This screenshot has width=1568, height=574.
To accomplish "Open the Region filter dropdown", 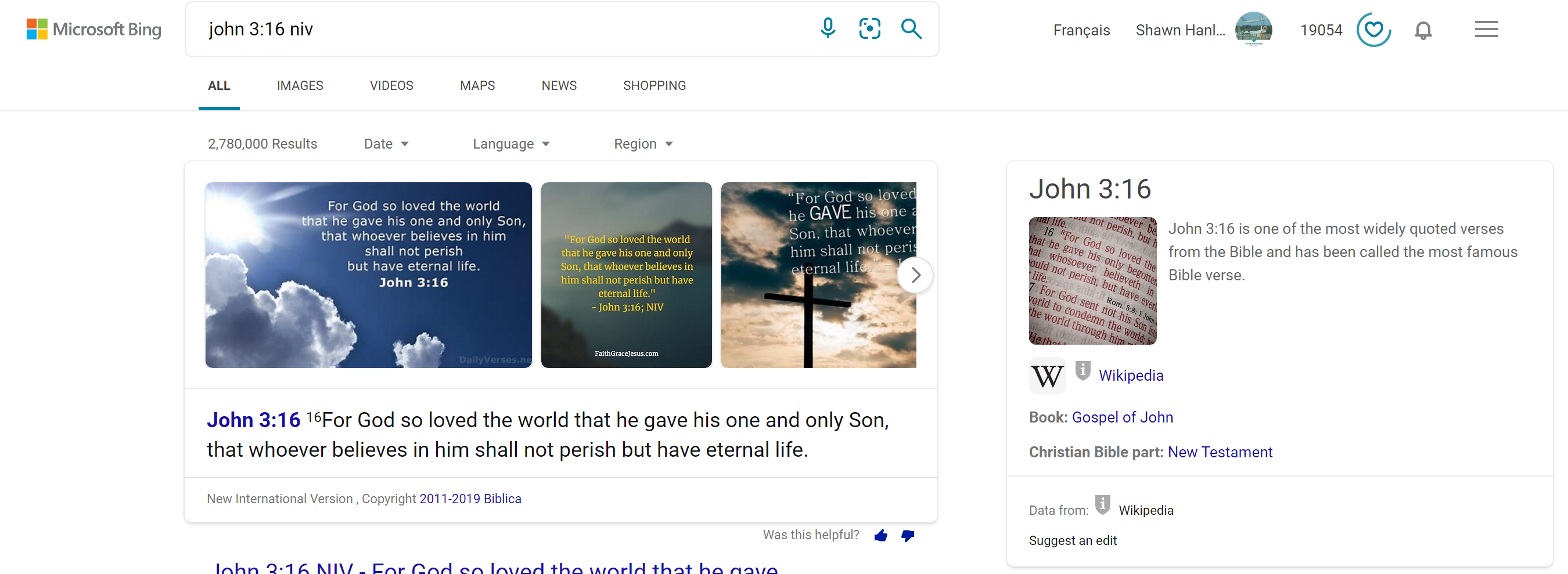I will [x=643, y=143].
